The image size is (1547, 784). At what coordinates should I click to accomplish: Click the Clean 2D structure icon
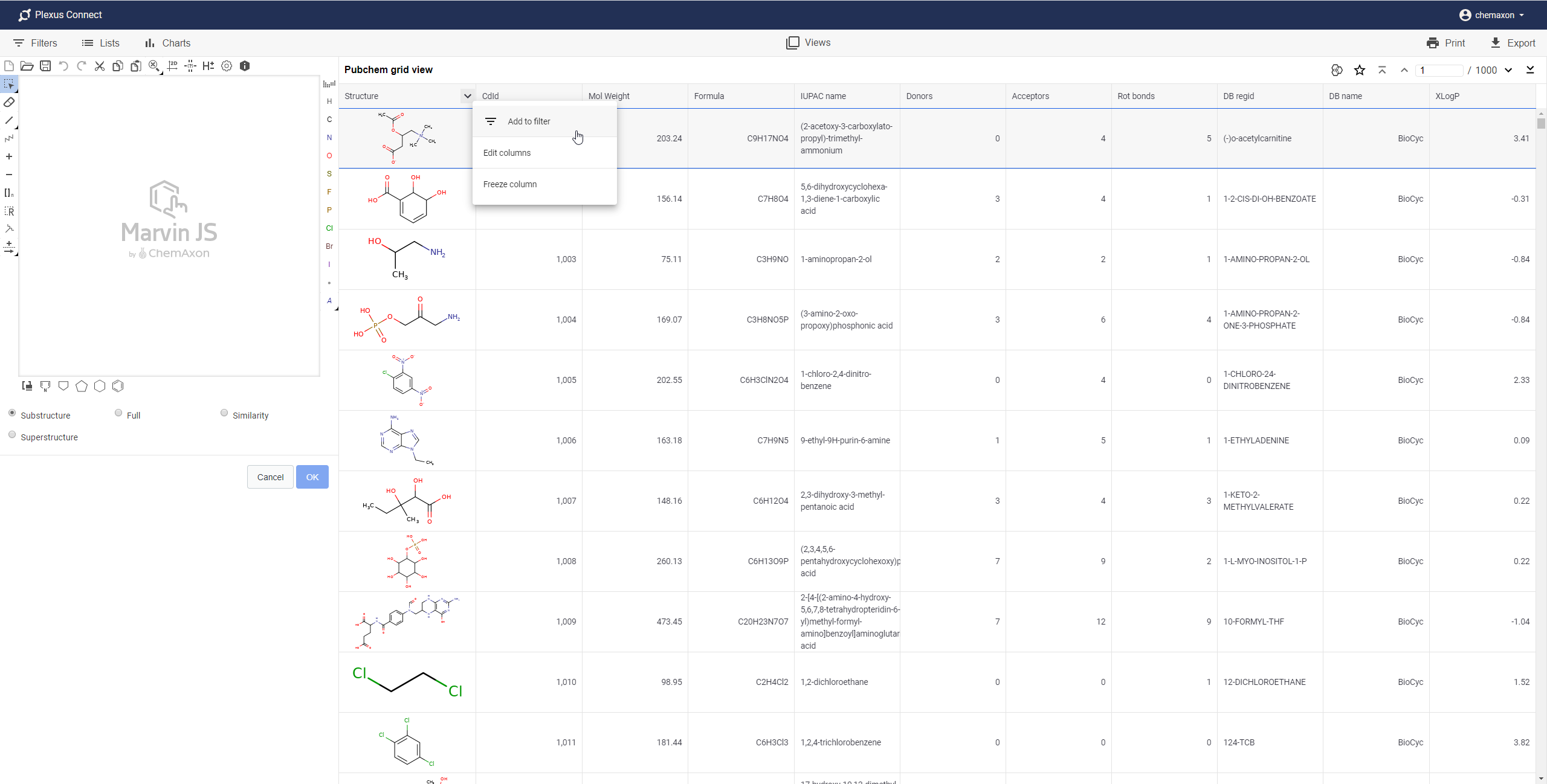pyautogui.click(x=172, y=66)
